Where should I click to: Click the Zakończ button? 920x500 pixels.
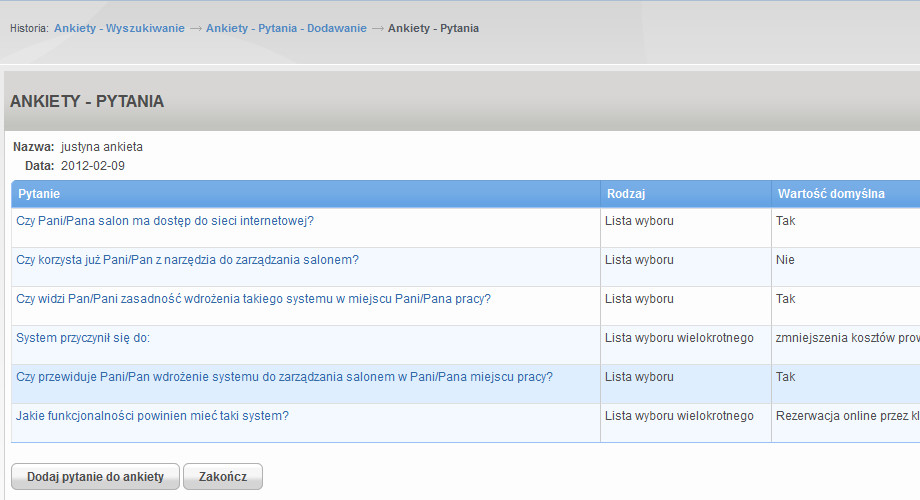pyautogui.click(x=223, y=477)
